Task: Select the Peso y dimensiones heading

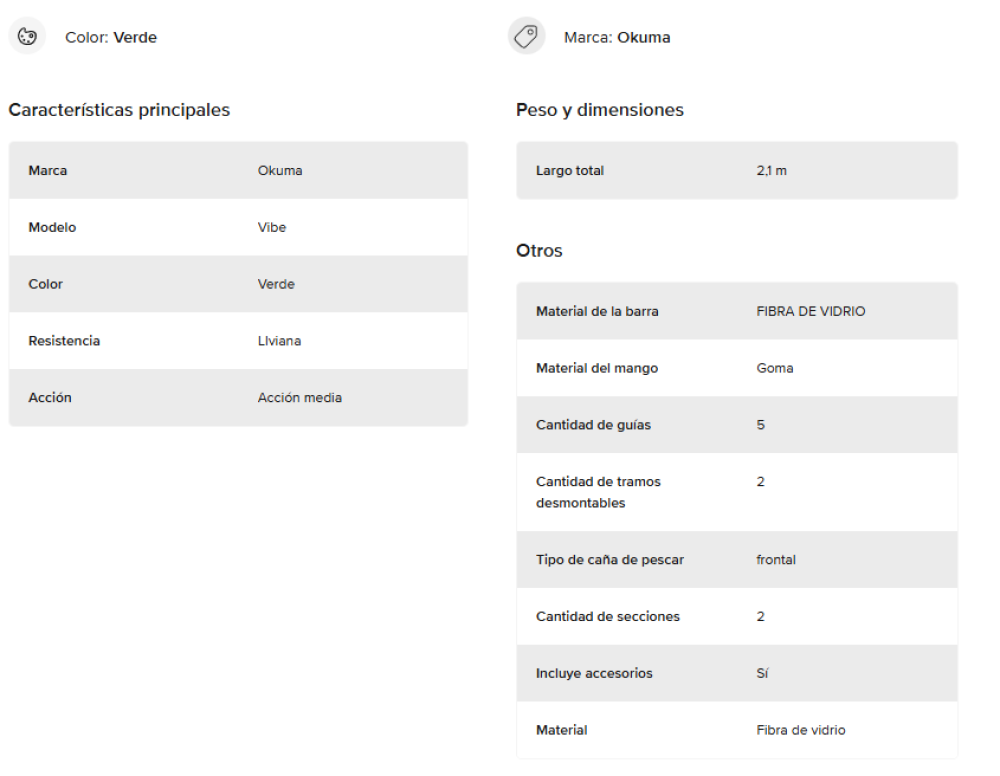Action: [x=600, y=110]
